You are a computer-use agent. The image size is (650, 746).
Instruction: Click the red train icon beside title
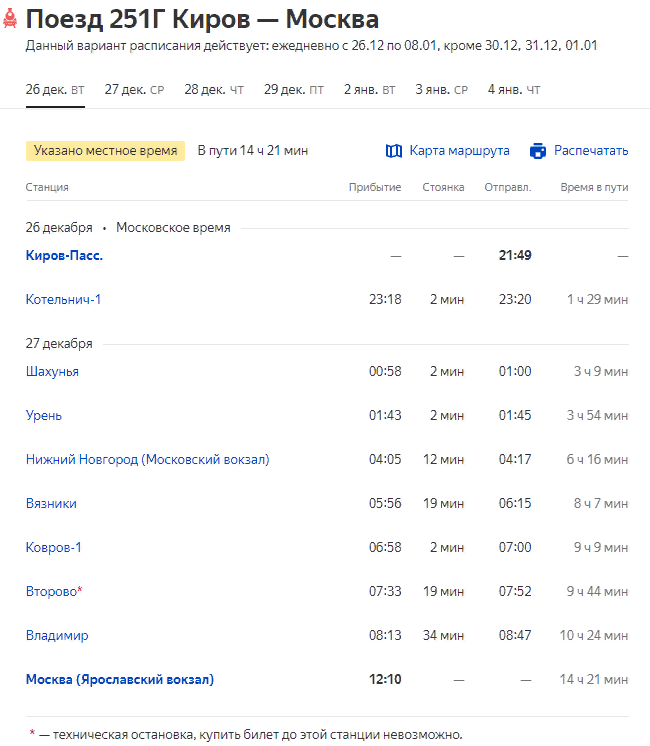tap(11, 19)
